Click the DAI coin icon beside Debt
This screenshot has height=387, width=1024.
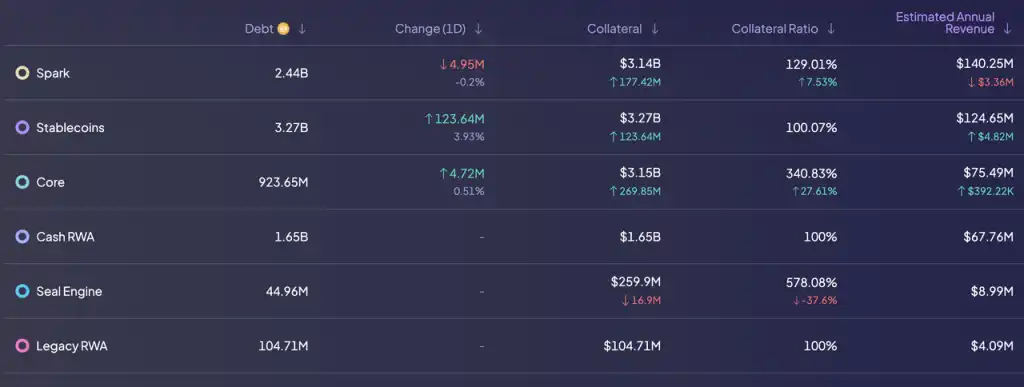click(283, 29)
